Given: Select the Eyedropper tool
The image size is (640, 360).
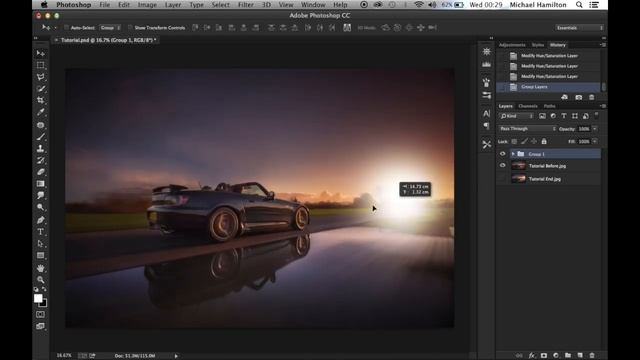Looking at the screenshot, I should 40,112.
